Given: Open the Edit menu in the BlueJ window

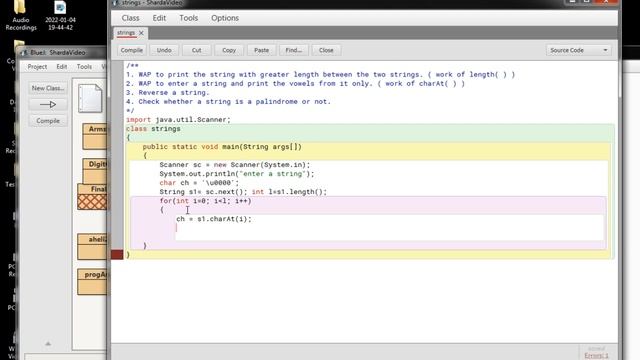Looking at the screenshot, I should (62, 67).
